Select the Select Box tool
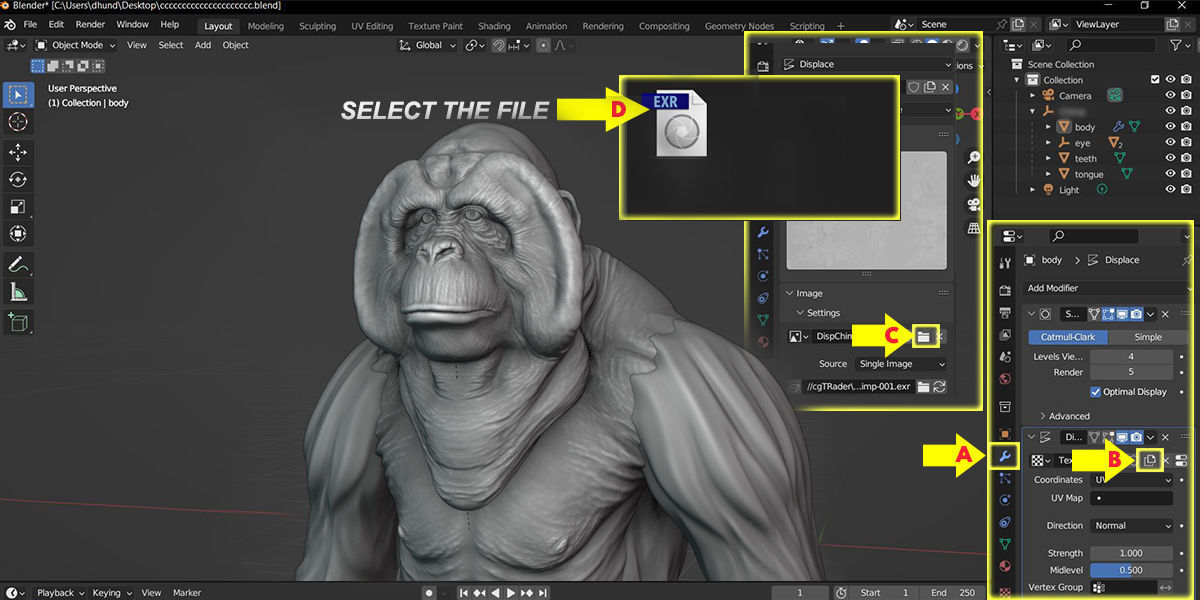Screen dimensions: 1200x600 click(x=18, y=94)
